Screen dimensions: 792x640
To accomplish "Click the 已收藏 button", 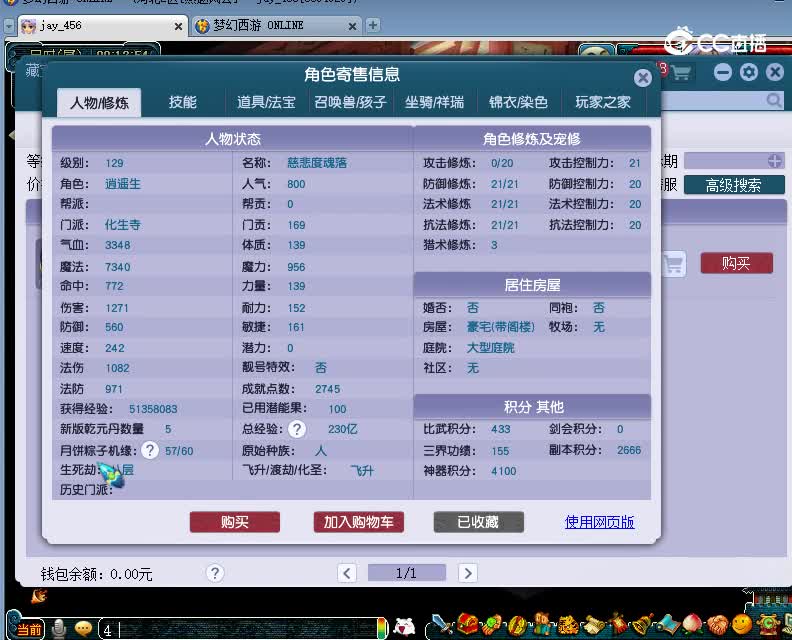I will click(x=478, y=522).
